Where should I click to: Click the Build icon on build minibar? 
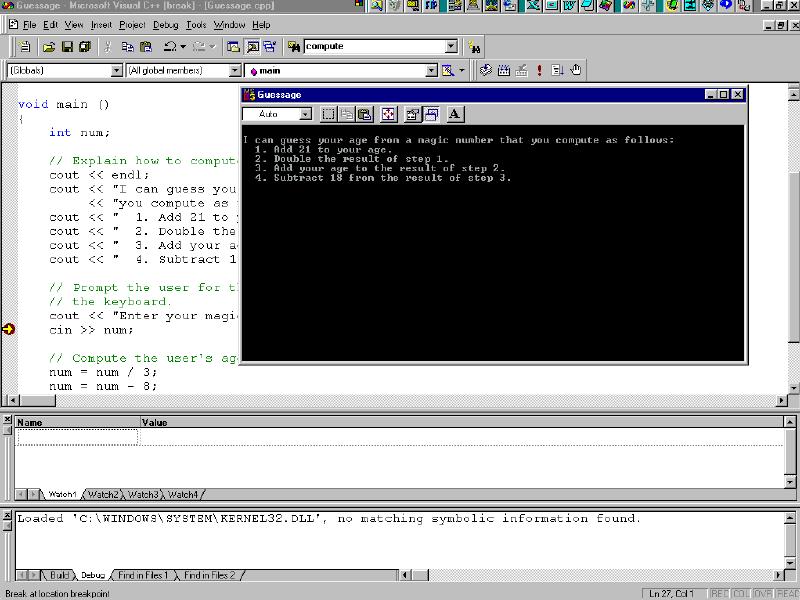[504, 70]
